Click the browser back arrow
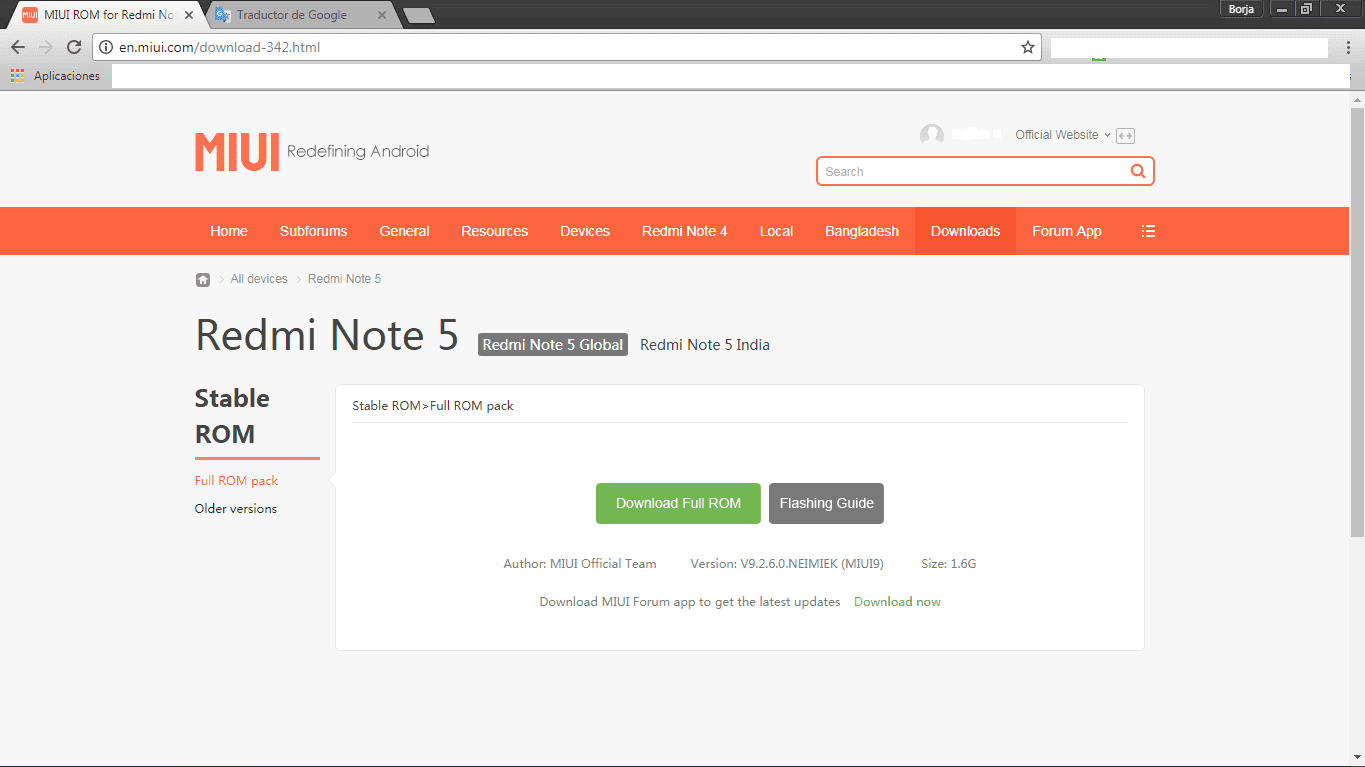The image size is (1365, 767). 18,47
